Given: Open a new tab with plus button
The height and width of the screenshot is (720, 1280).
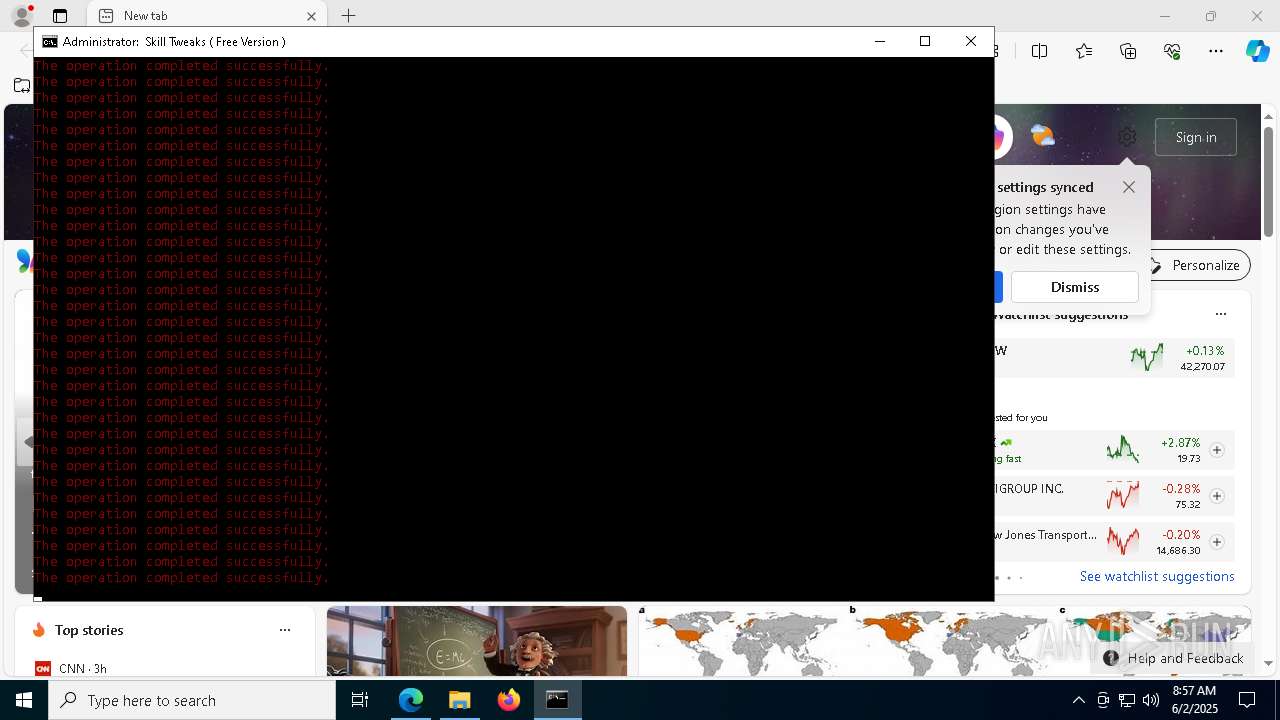Looking at the screenshot, I should tap(348, 16).
